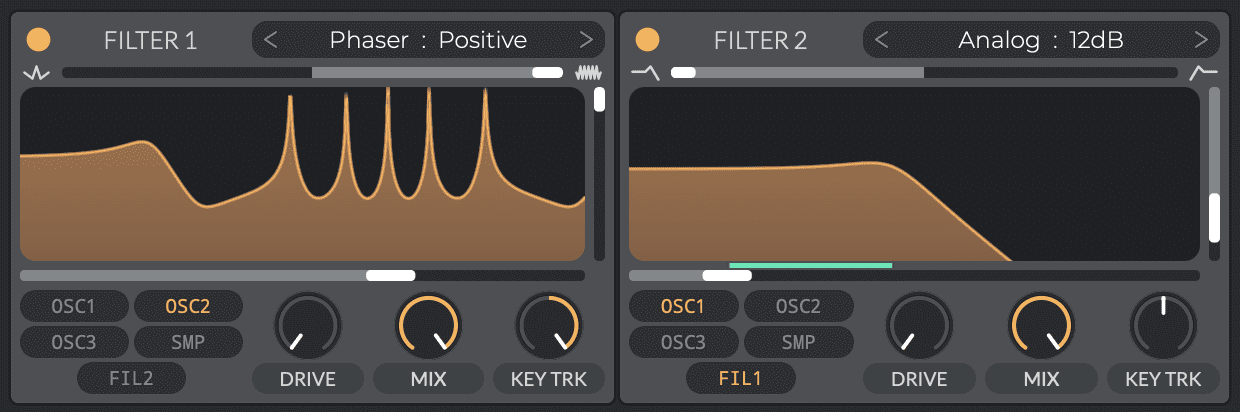Click high-pass shape icon in Filter 2
Screen dimensions: 1240x412
coord(1204,73)
